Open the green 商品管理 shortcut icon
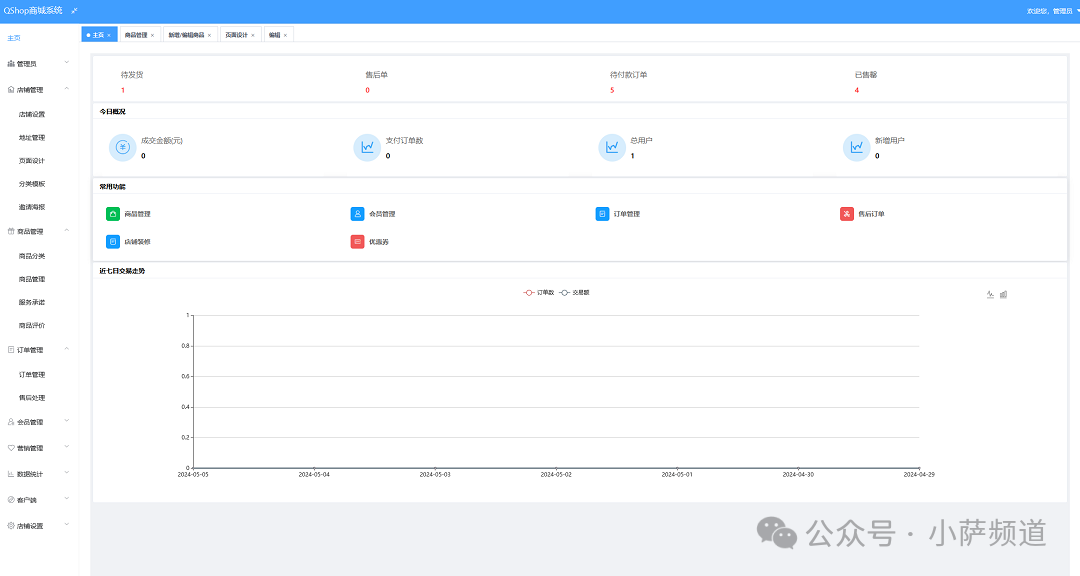This screenshot has height=576, width=1080. [x=113, y=214]
